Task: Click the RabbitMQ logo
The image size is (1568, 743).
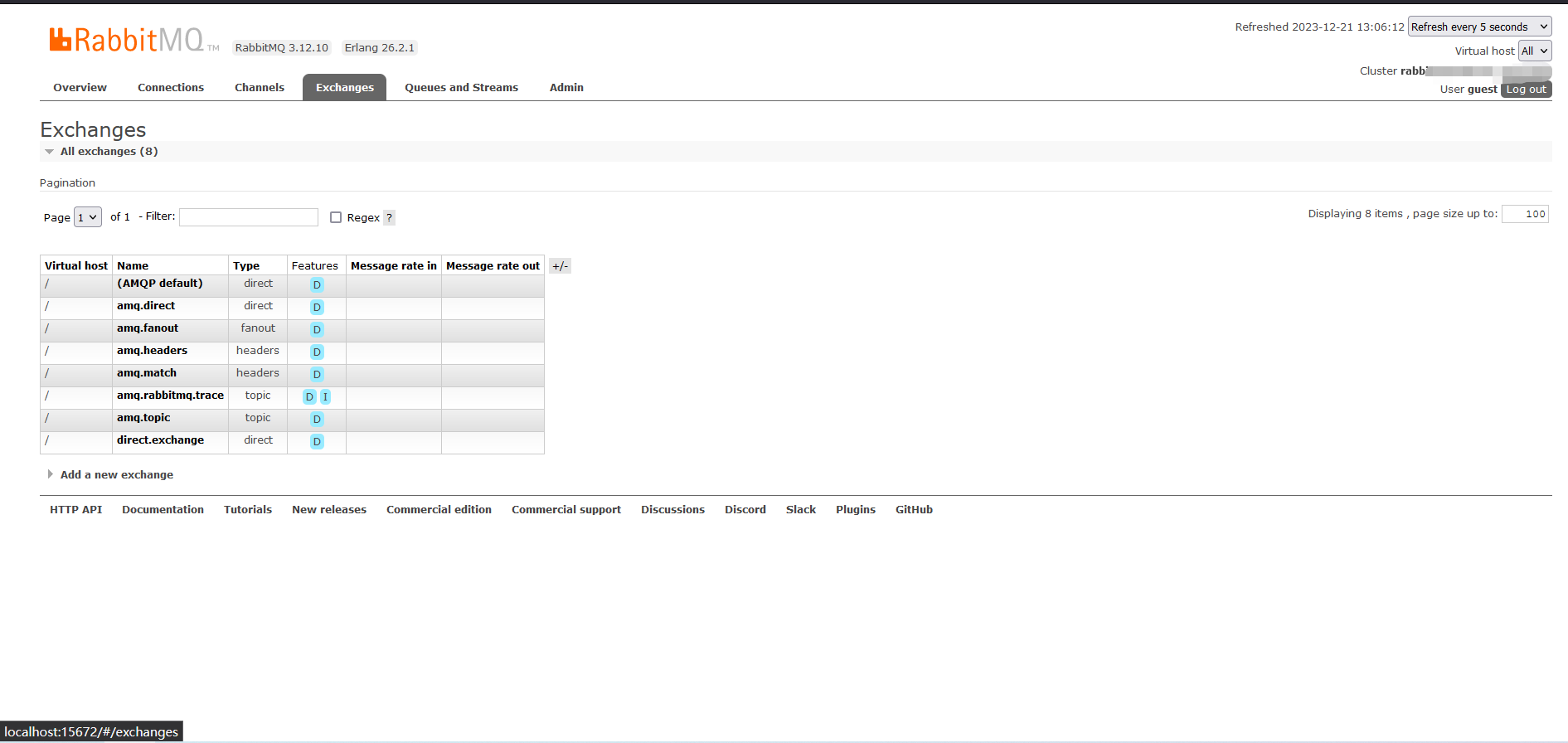Action: 133,40
